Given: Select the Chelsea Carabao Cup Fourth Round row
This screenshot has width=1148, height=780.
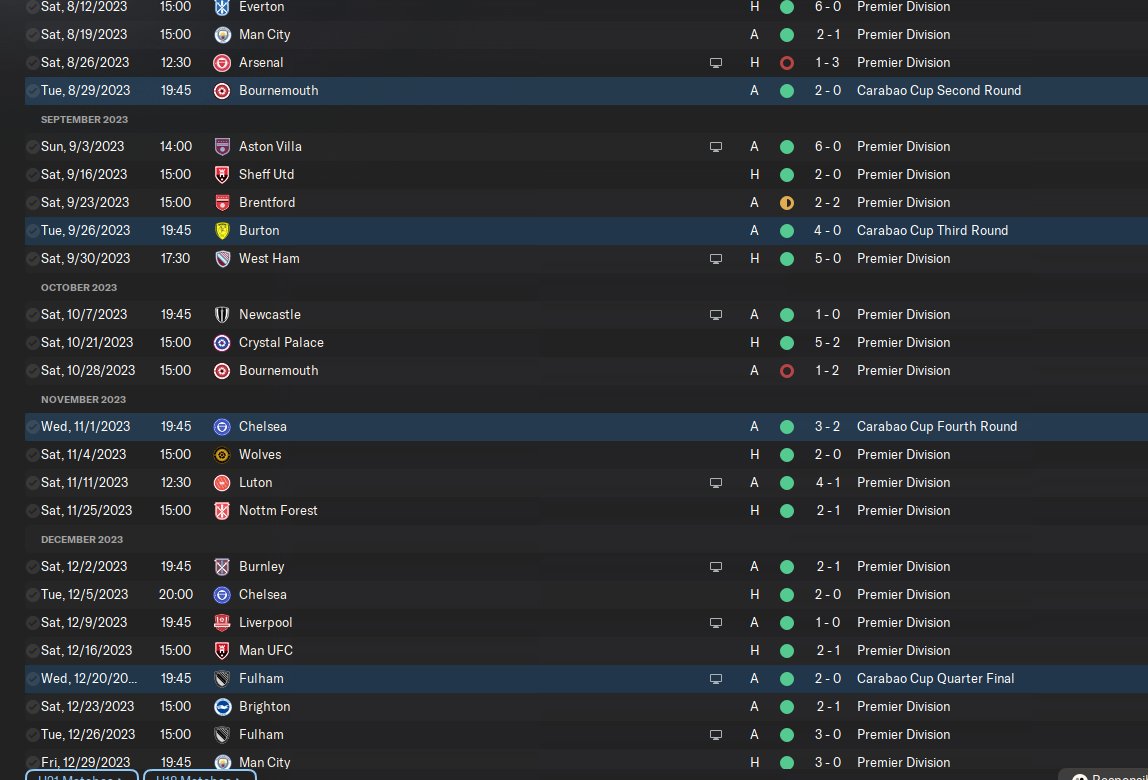Looking at the screenshot, I should 500,426.
